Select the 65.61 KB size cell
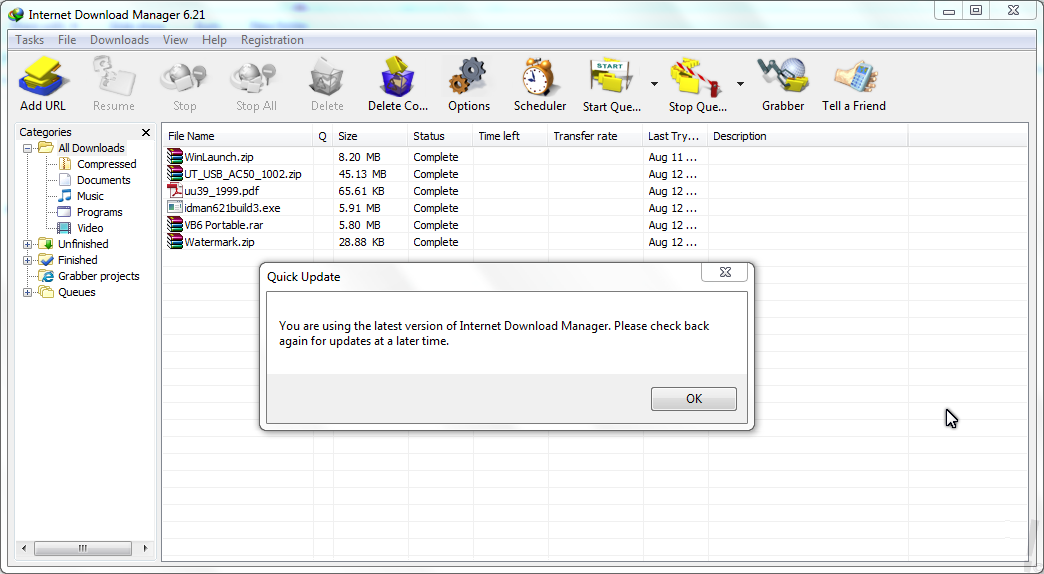 coord(362,191)
